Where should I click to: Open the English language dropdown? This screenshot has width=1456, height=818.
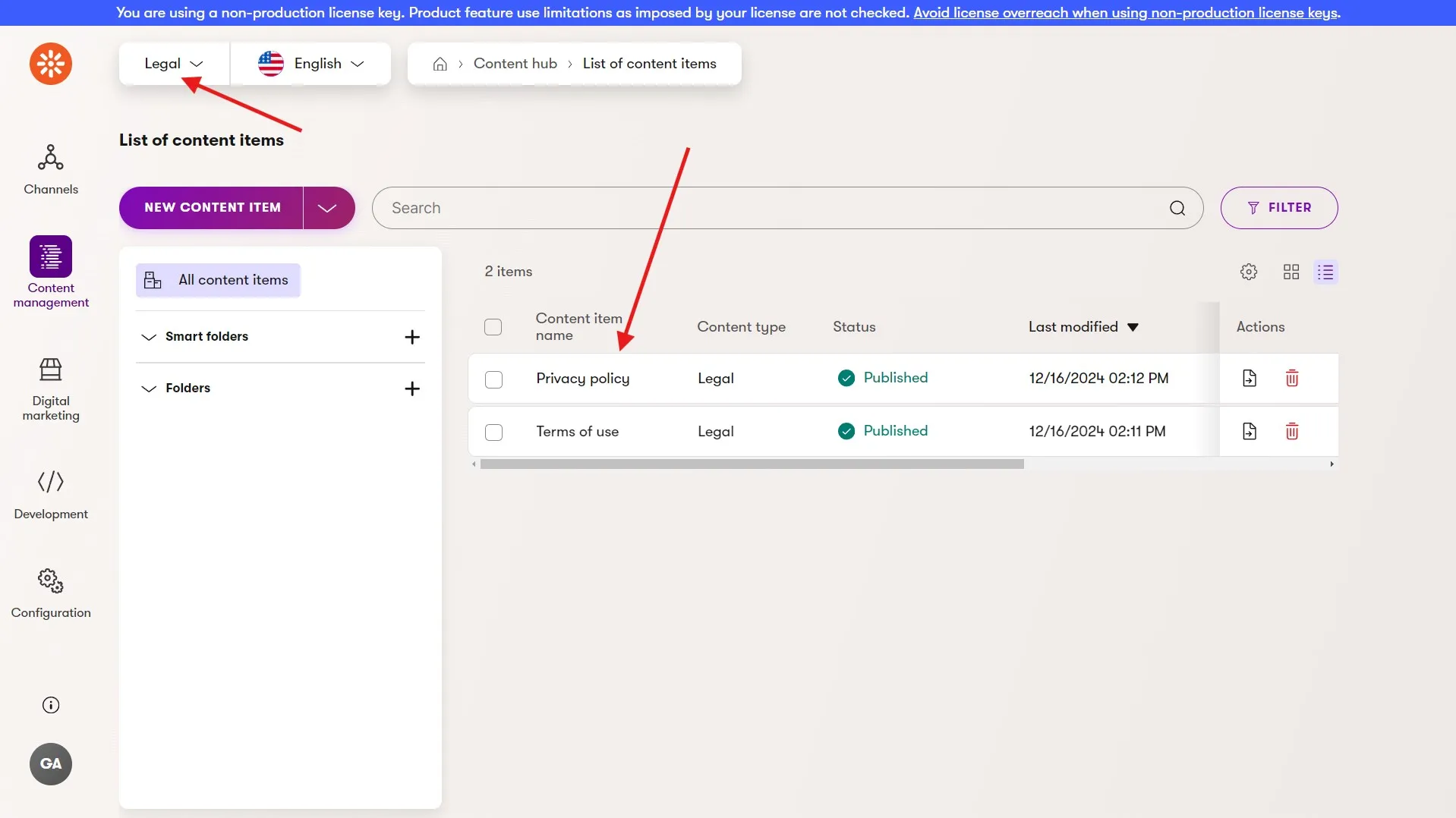coord(310,64)
